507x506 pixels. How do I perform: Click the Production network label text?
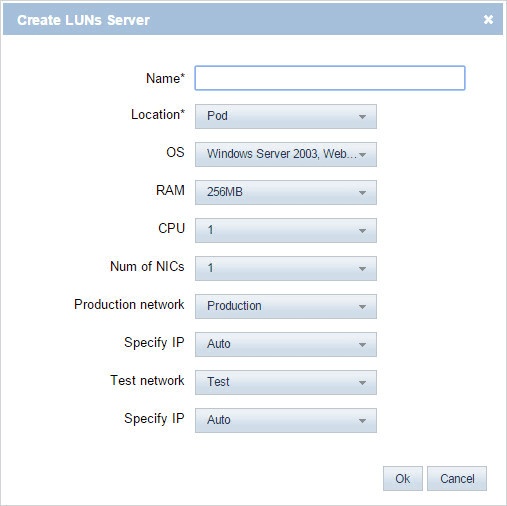point(129,304)
